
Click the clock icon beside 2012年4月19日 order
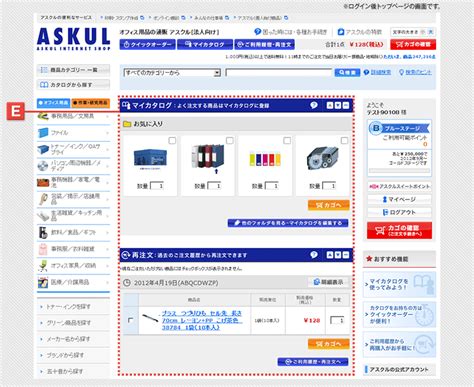(127, 283)
